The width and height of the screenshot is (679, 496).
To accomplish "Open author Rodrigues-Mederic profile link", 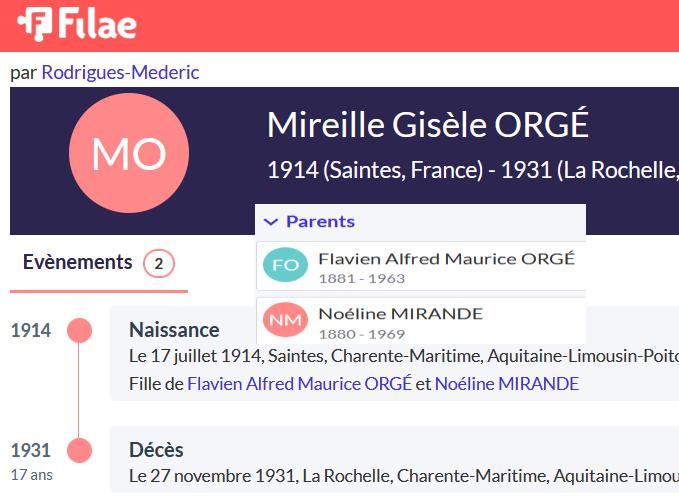I will [x=120, y=72].
